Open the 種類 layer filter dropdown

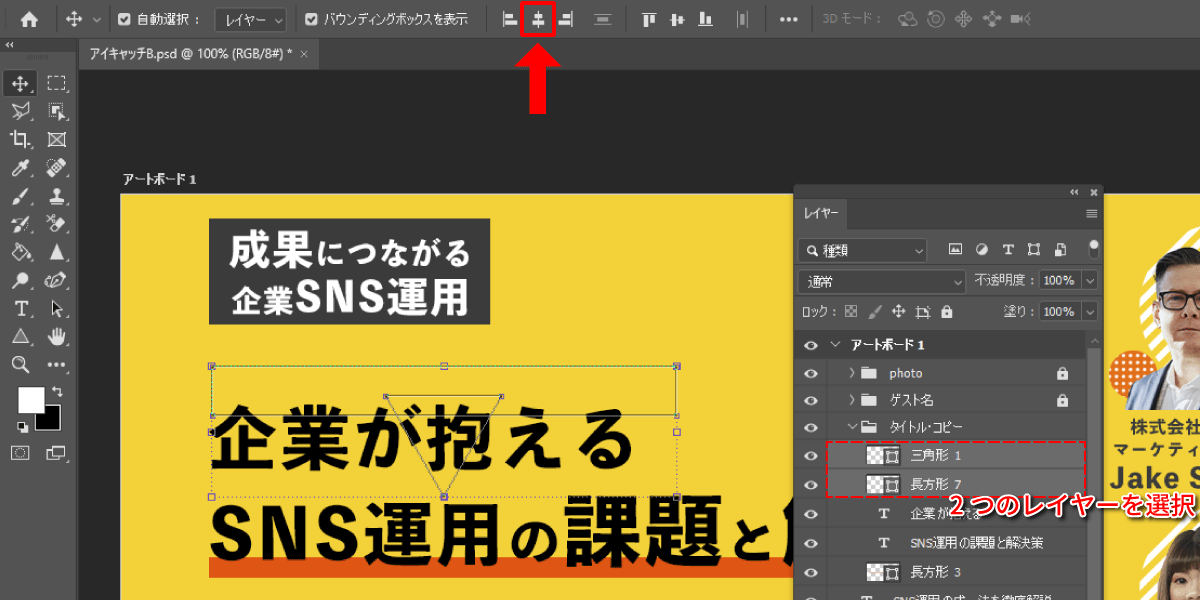[x=862, y=249]
